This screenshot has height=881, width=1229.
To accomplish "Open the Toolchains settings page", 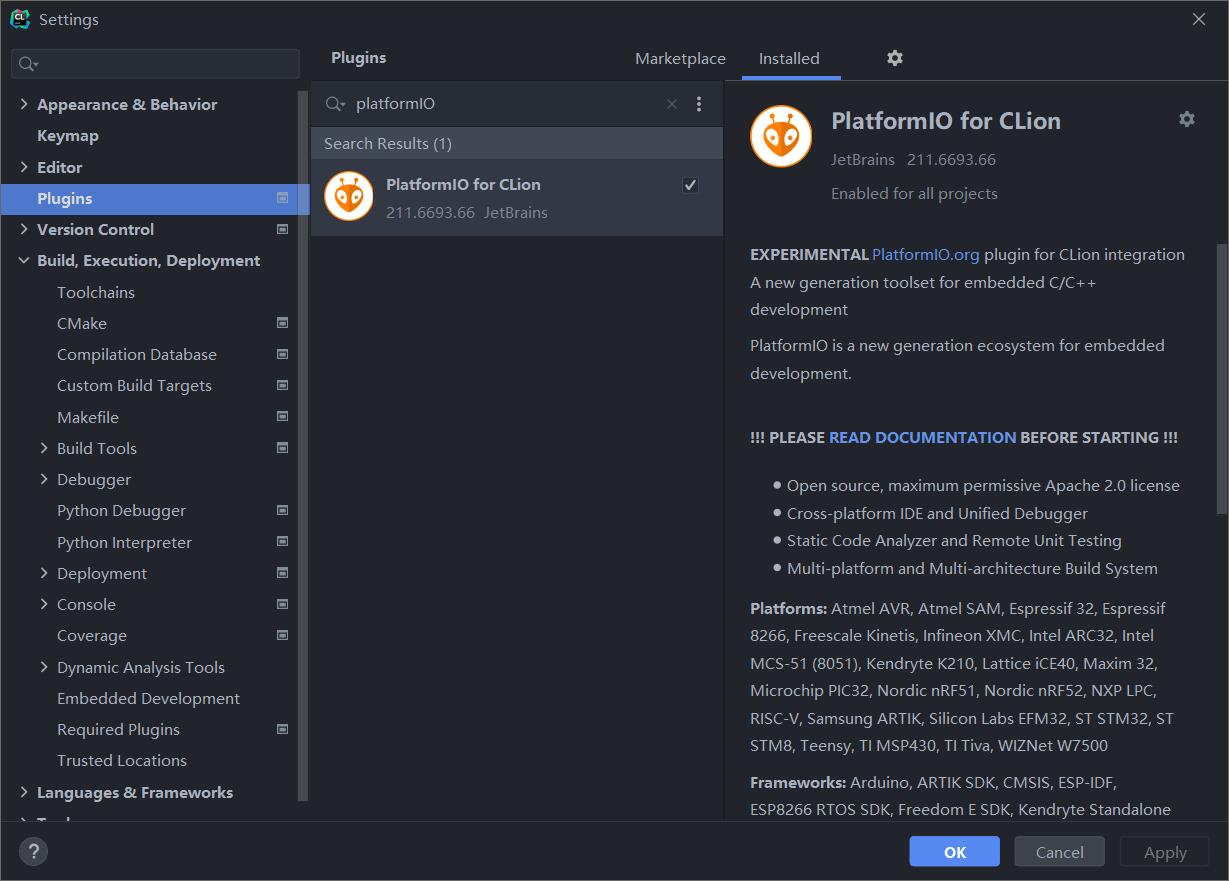I will pyautogui.click(x=96, y=292).
